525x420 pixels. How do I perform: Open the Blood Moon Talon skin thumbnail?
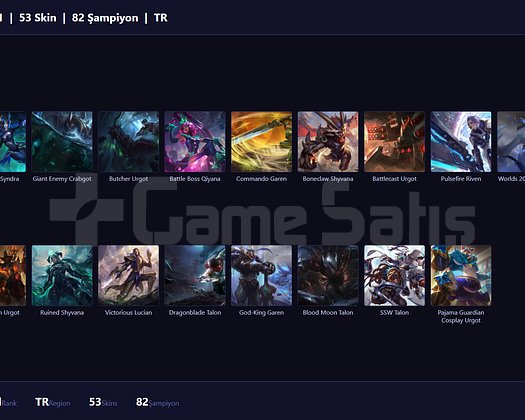[x=328, y=275]
